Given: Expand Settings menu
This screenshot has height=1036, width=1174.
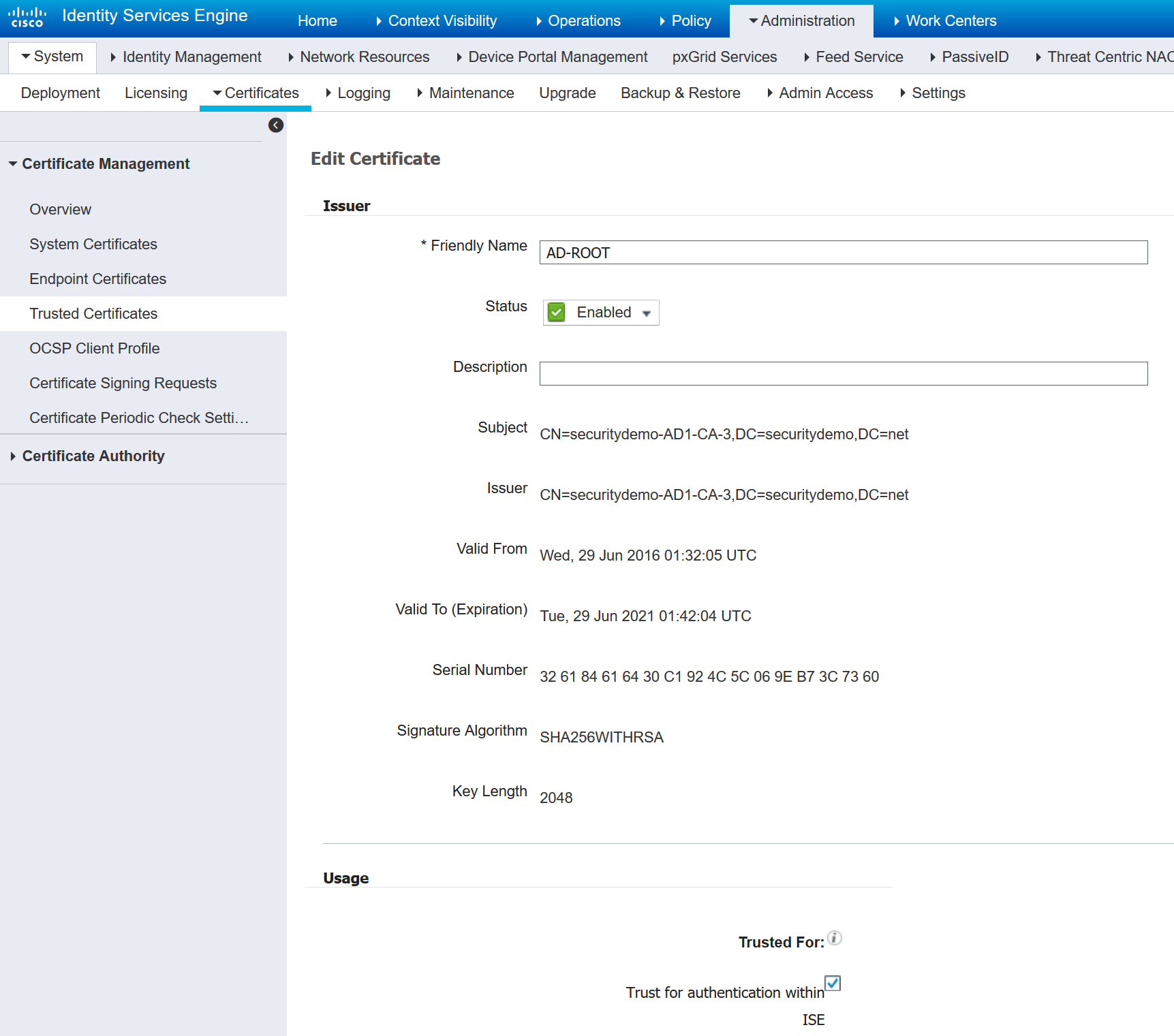Looking at the screenshot, I should tap(932, 93).
